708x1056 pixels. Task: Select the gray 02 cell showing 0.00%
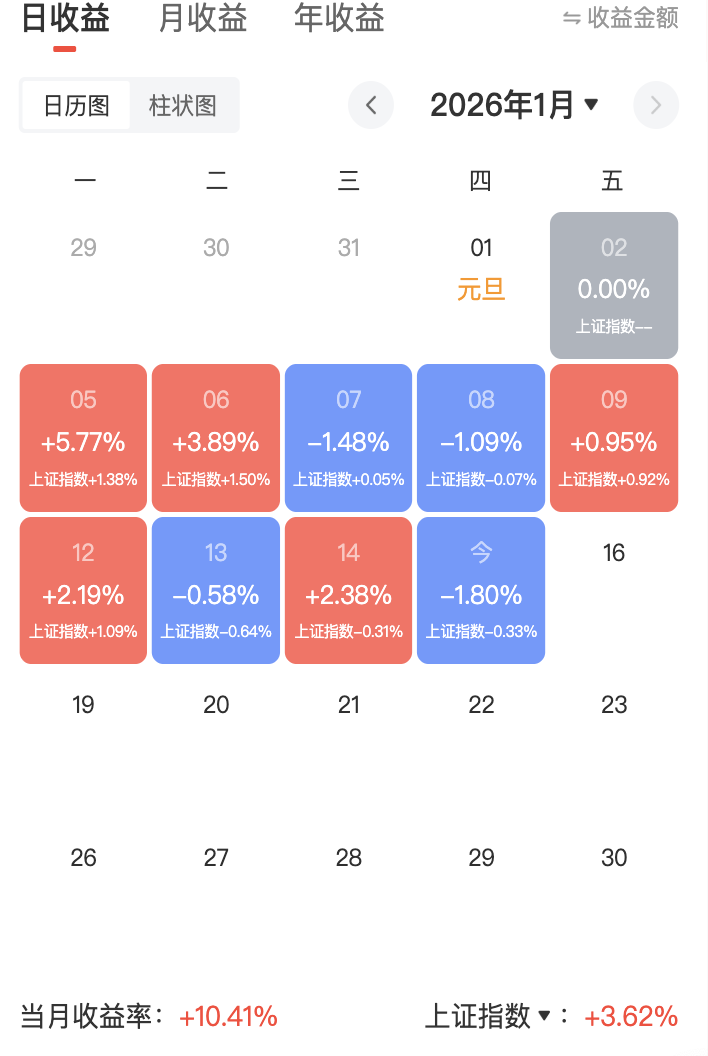(614, 285)
